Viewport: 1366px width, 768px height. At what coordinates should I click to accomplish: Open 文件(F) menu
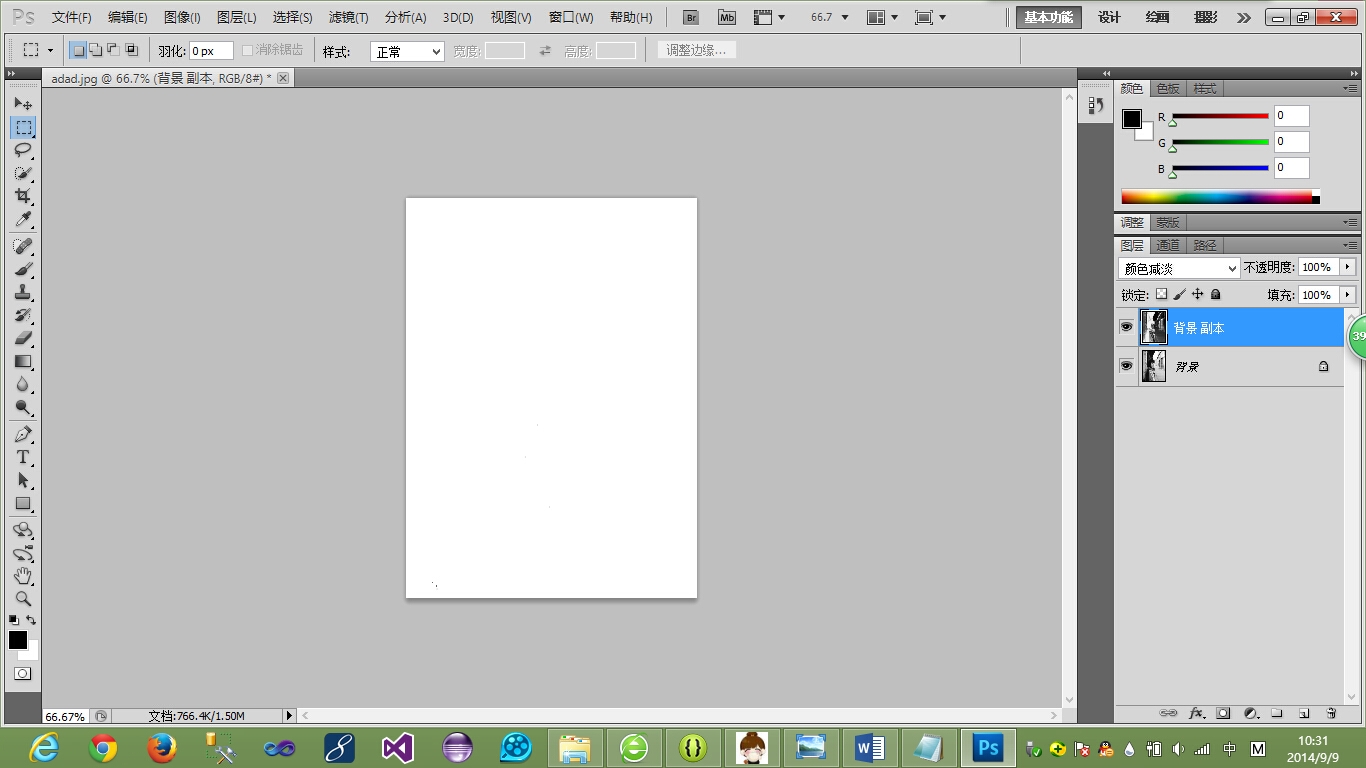pyautogui.click(x=71, y=17)
